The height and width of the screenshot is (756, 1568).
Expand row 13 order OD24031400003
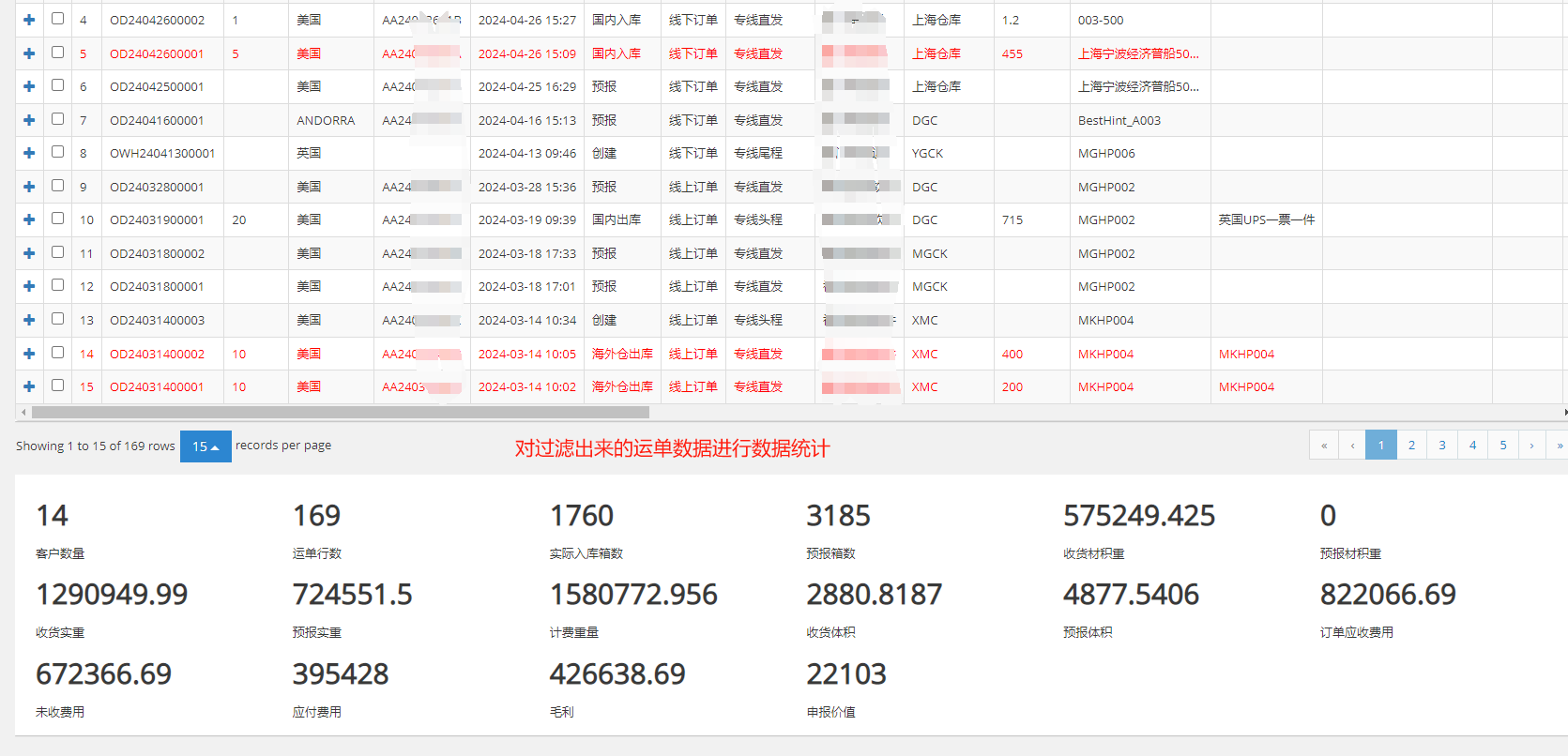pos(29,320)
